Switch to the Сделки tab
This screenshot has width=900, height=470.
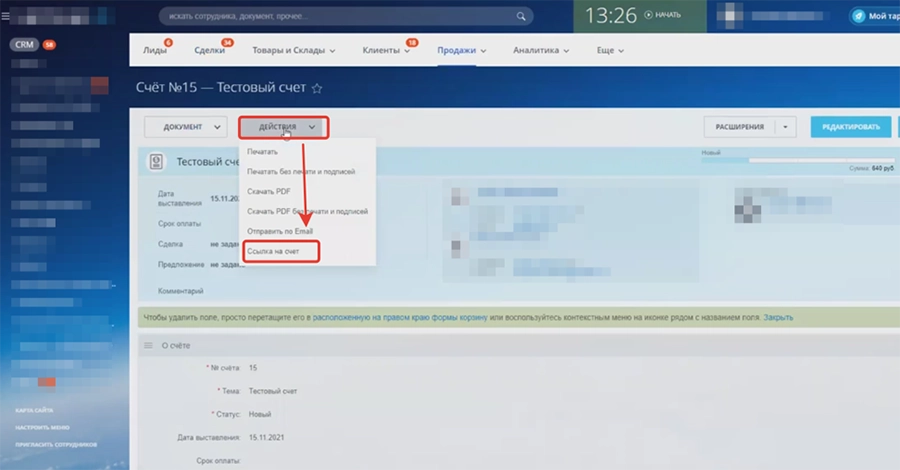tap(210, 50)
